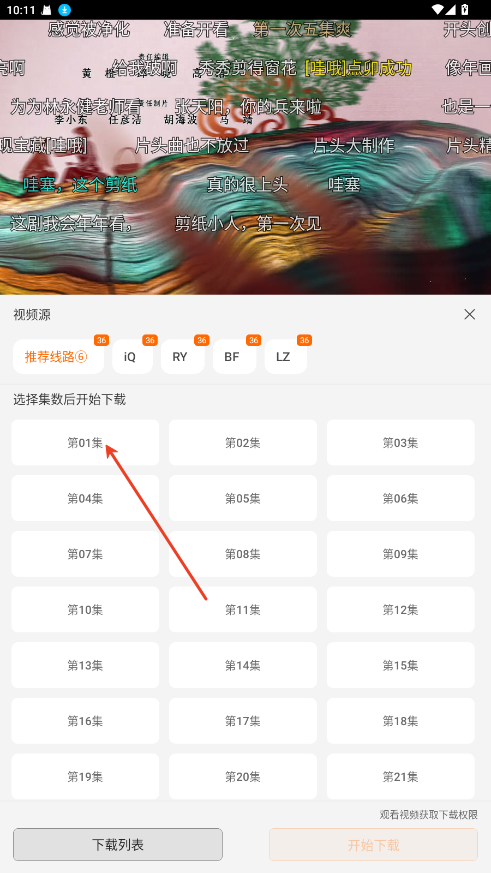Choose episode 第15集
Viewport: 491px width, 873px height.
[x=400, y=665]
